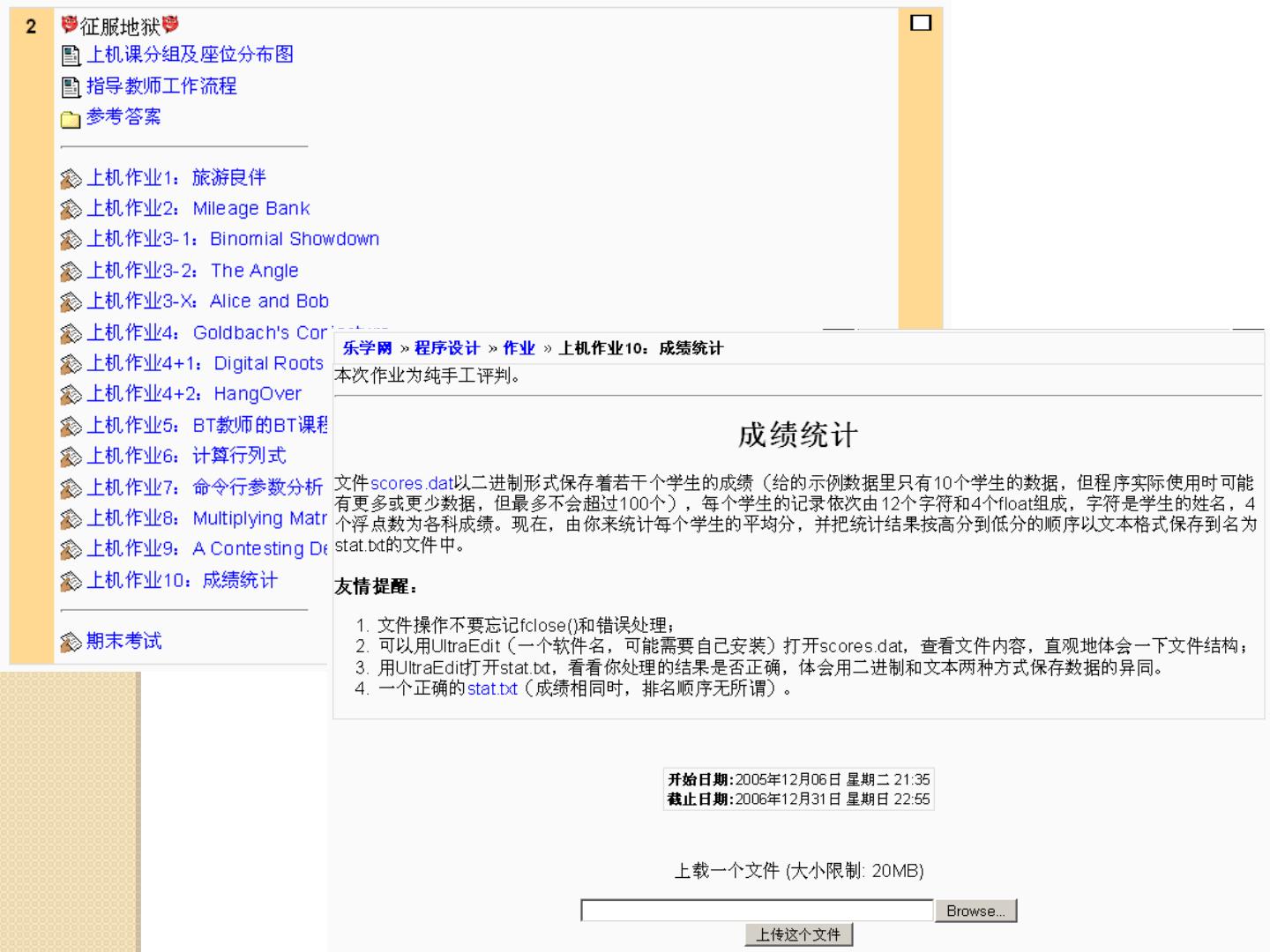Click the 上传这个文件 upload button
The height and width of the screenshot is (952, 1270).
(798, 934)
